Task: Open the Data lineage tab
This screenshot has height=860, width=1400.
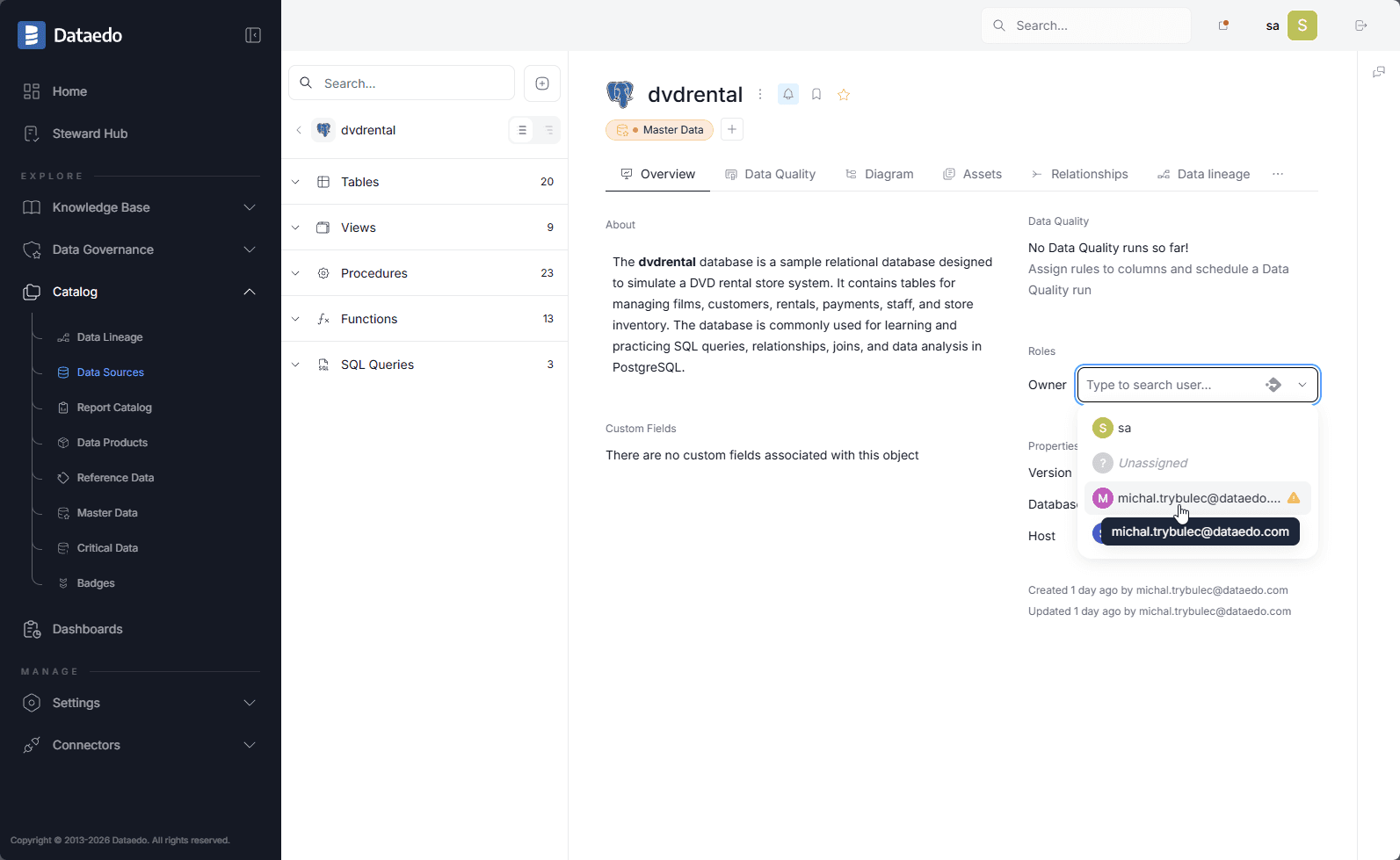Action: point(1204,174)
